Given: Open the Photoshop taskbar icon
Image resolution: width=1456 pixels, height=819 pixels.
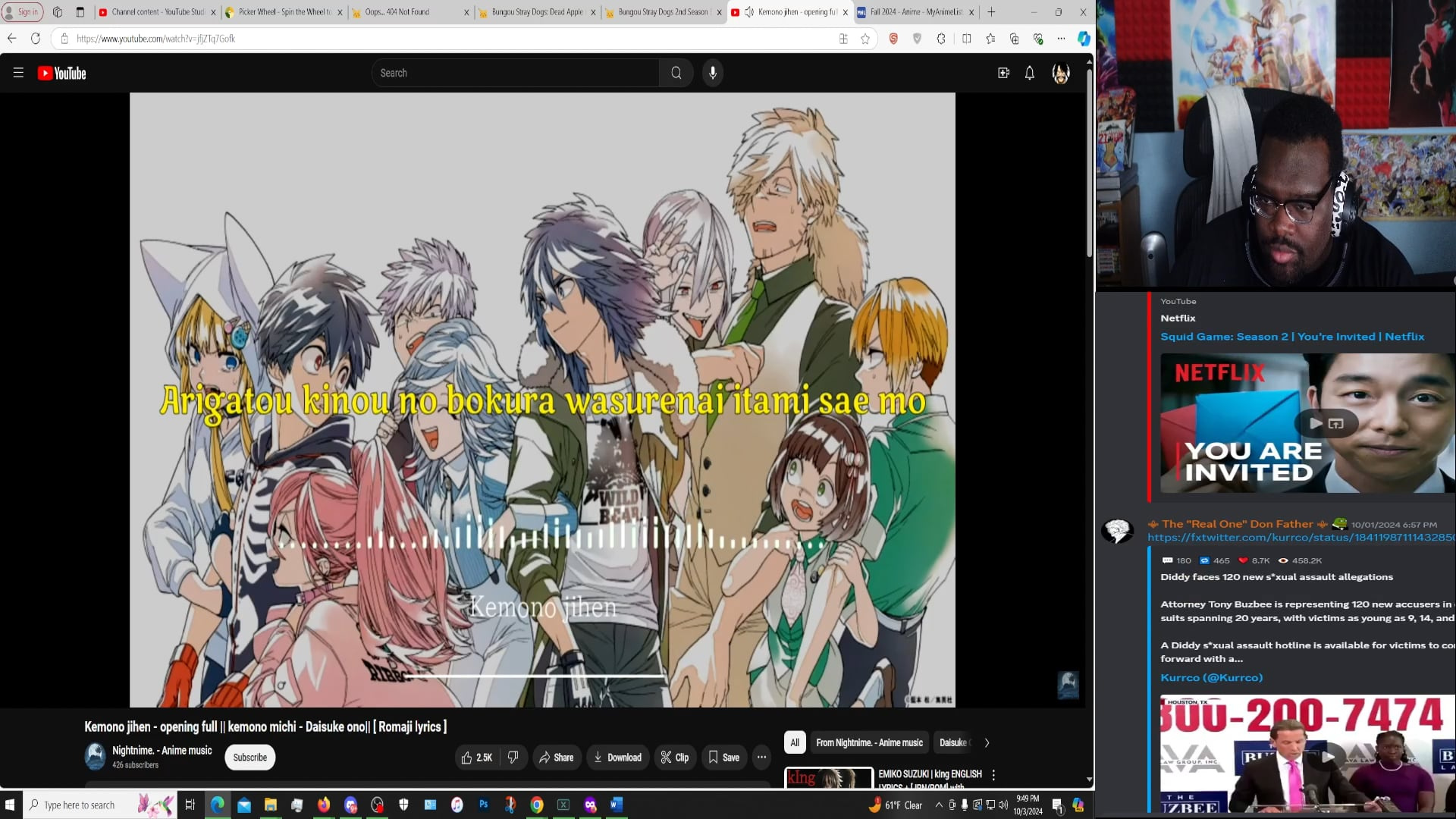Looking at the screenshot, I should tap(483, 805).
